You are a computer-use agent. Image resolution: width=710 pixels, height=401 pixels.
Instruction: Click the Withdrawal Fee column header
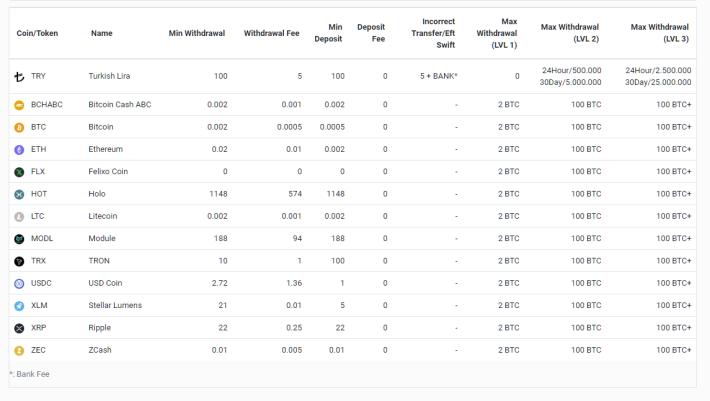point(271,33)
